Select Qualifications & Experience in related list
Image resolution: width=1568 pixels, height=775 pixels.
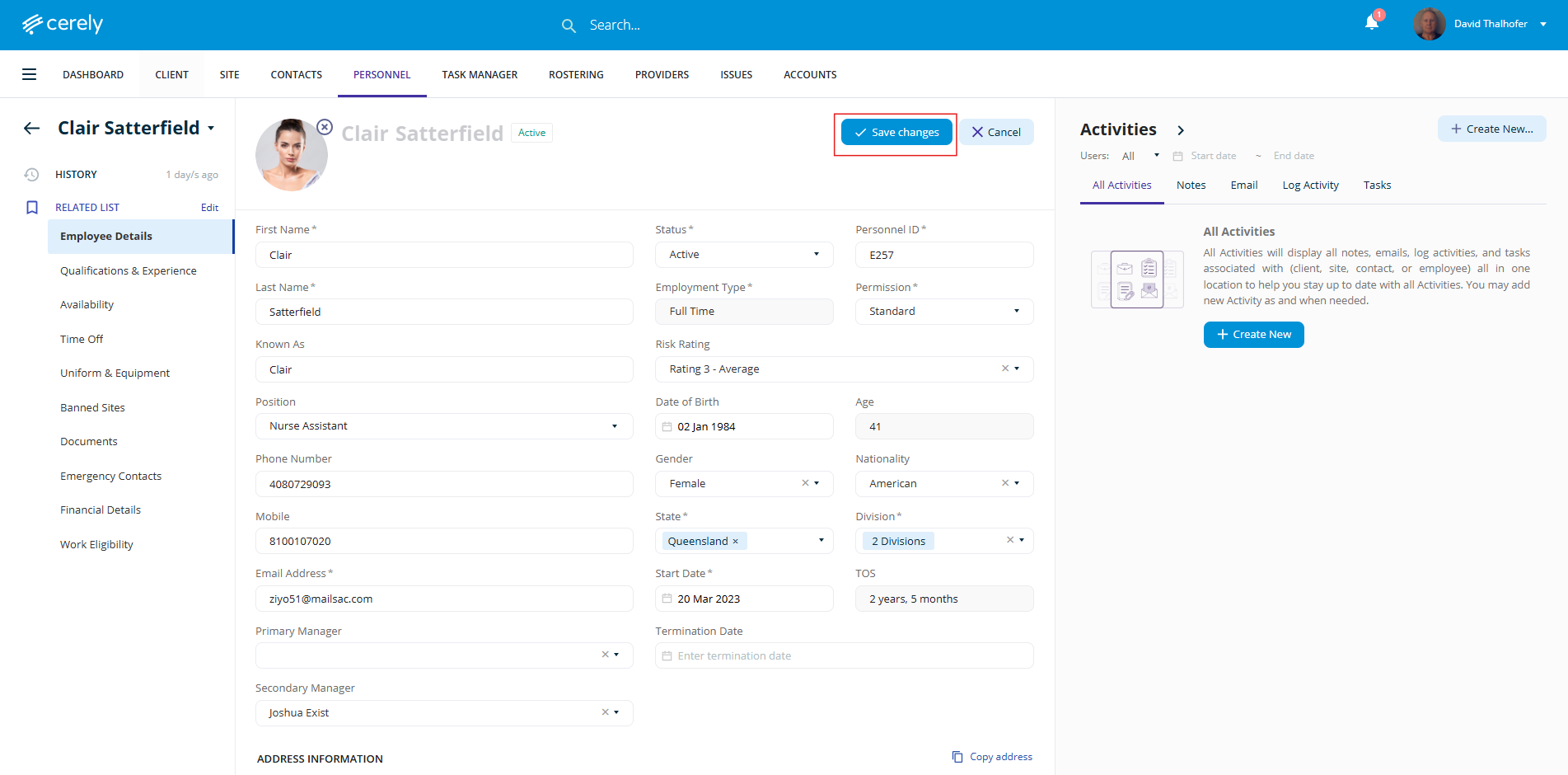(129, 270)
